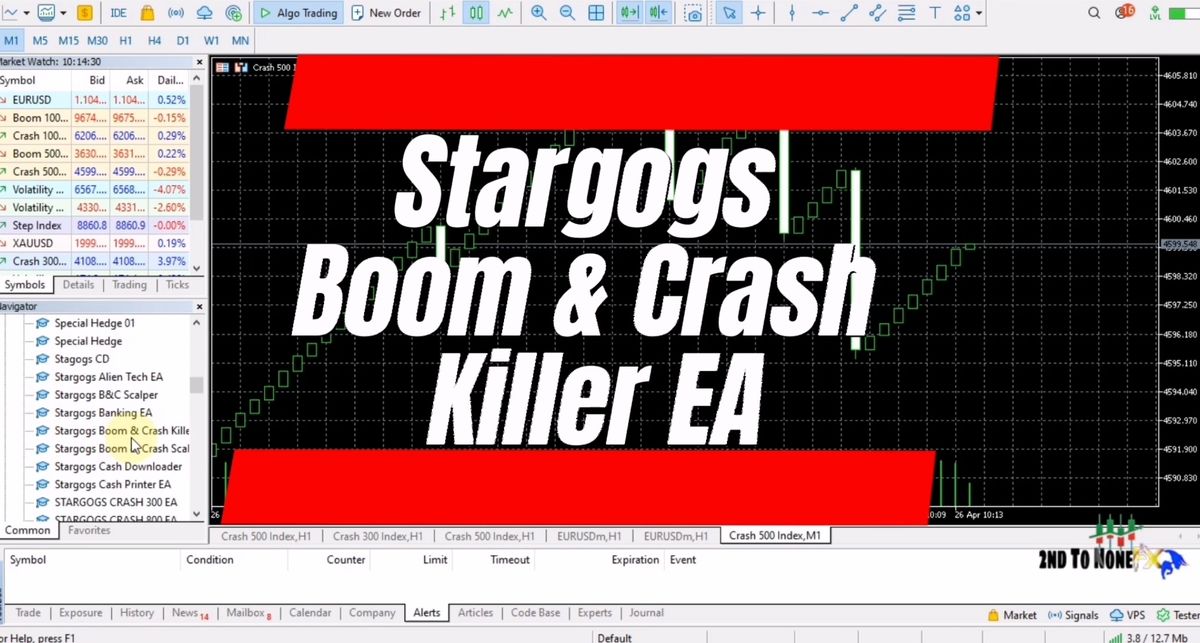Click the New Order button

point(387,13)
